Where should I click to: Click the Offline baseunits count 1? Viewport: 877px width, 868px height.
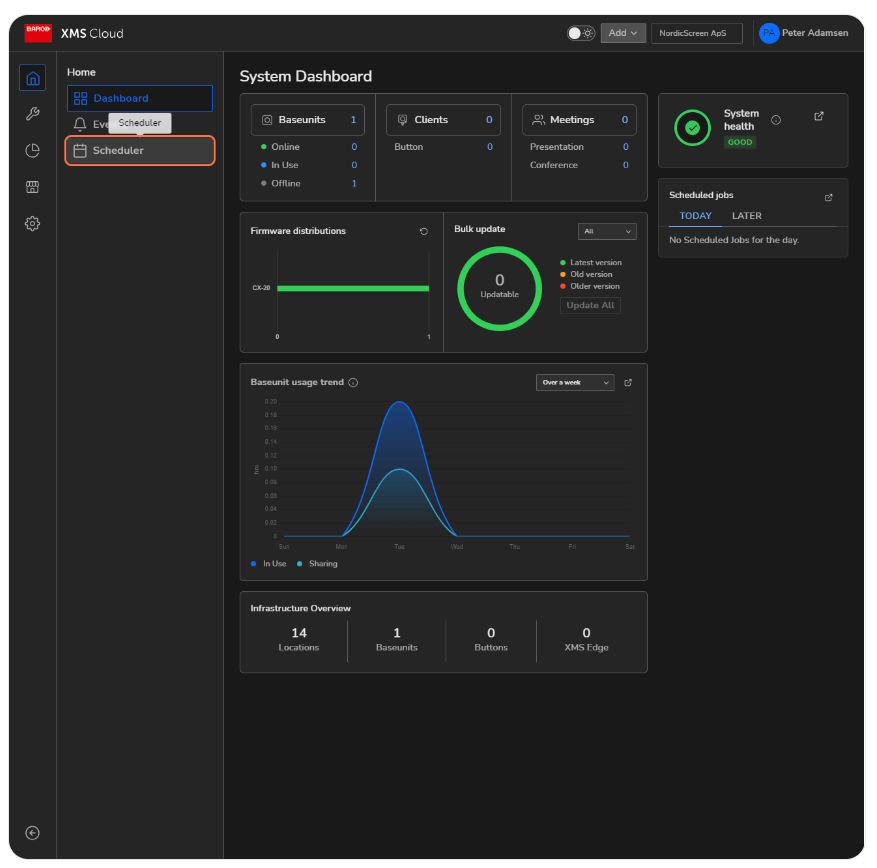354,183
